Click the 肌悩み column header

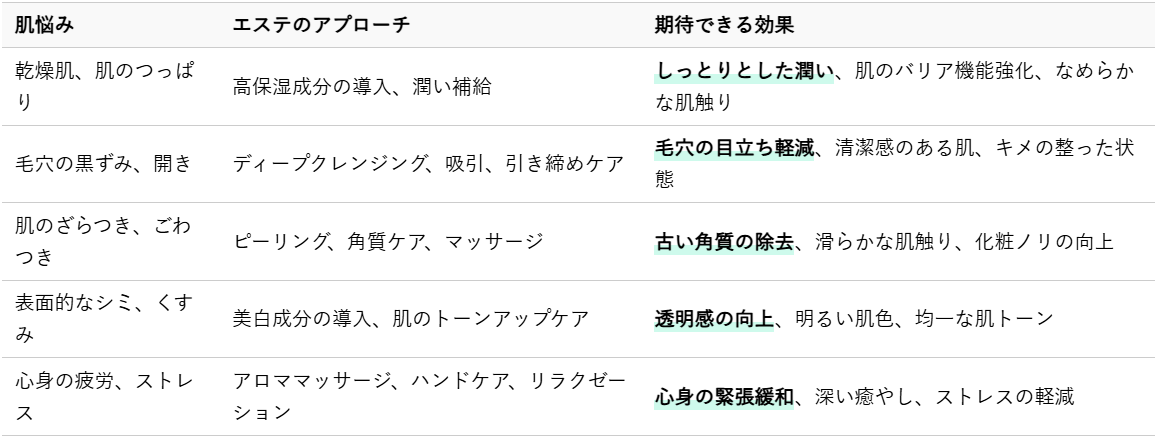[44, 26]
